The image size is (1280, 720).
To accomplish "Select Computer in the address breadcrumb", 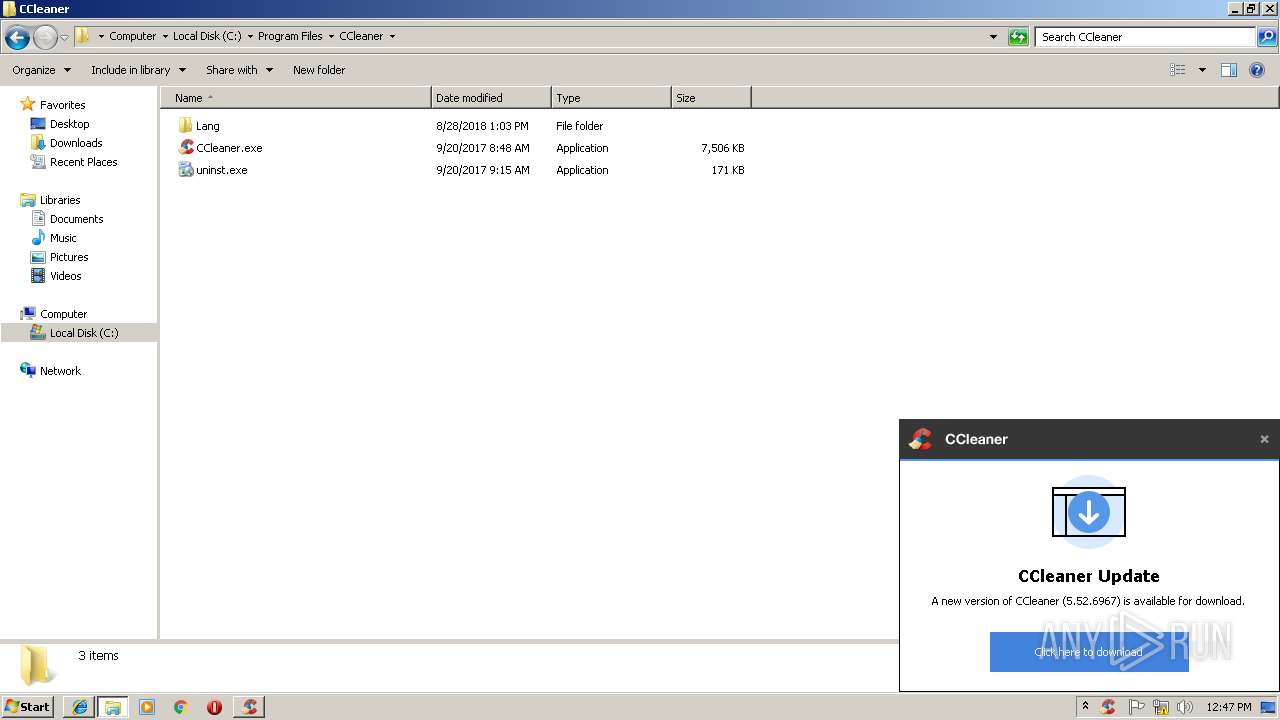I will (132, 36).
